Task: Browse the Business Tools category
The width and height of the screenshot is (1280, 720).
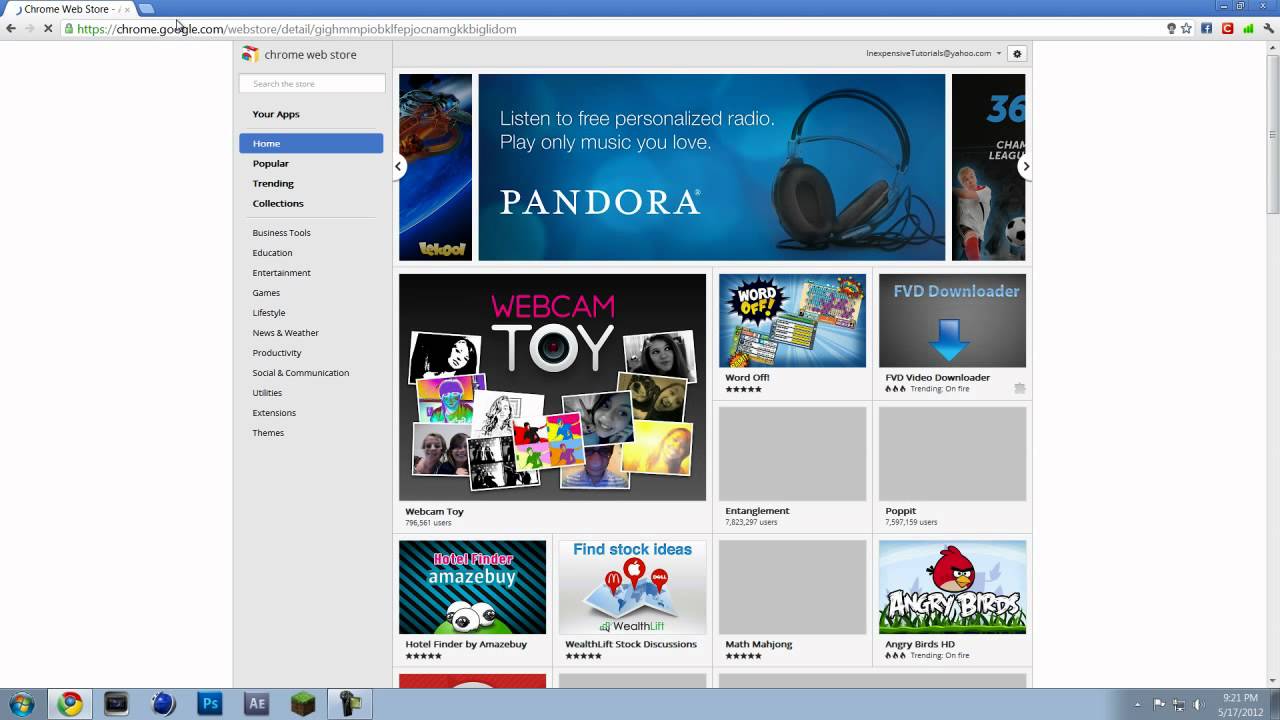Action: (x=282, y=233)
